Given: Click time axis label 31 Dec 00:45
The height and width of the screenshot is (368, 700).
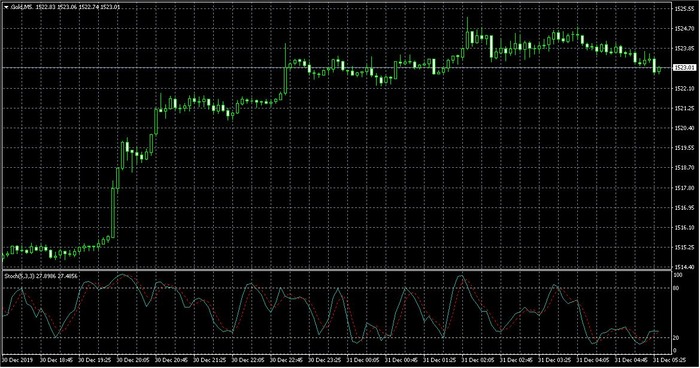Looking at the screenshot, I should click(401, 360).
